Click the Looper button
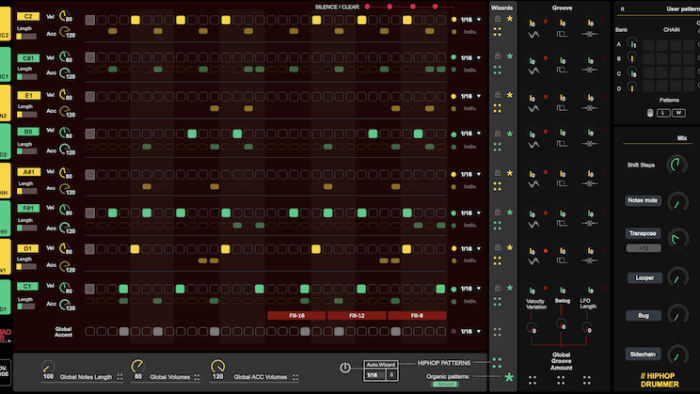 point(644,278)
